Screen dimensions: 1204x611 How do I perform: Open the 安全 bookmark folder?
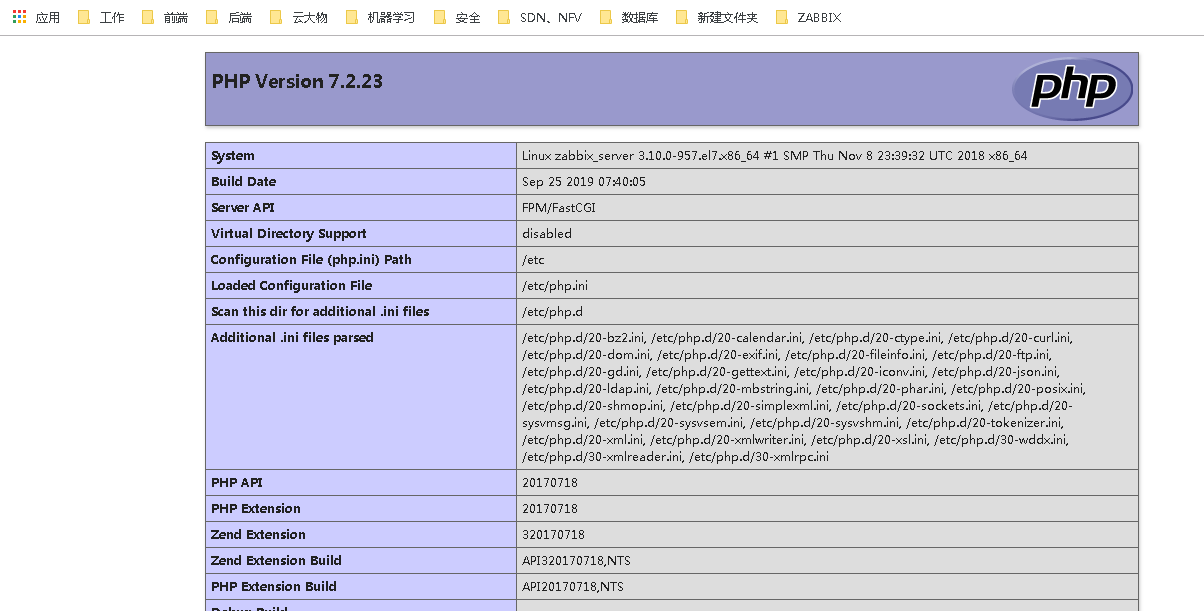(x=456, y=17)
